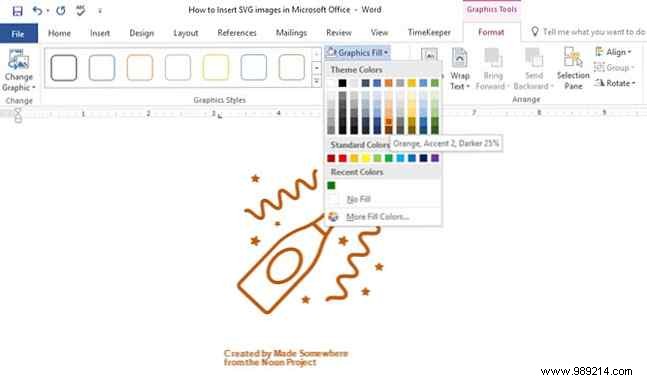Screen dimensions: 647x380
Task: Open the Selection Pane
Action: (573, 69)
